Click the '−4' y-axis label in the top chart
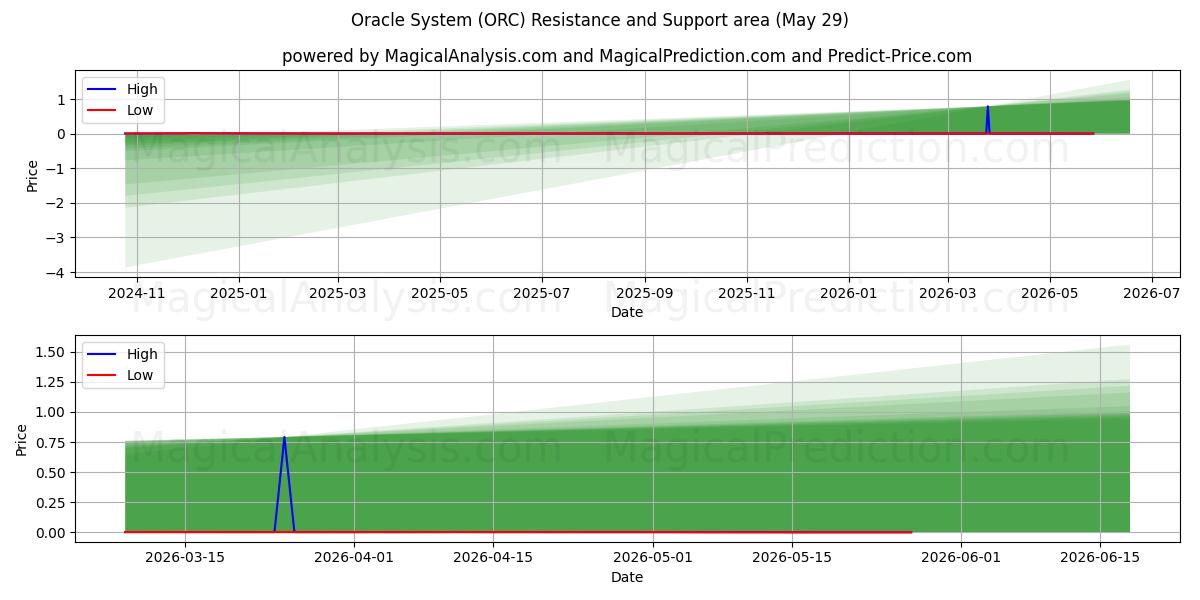Screen dimensions: 1200x600 point(57,273)
